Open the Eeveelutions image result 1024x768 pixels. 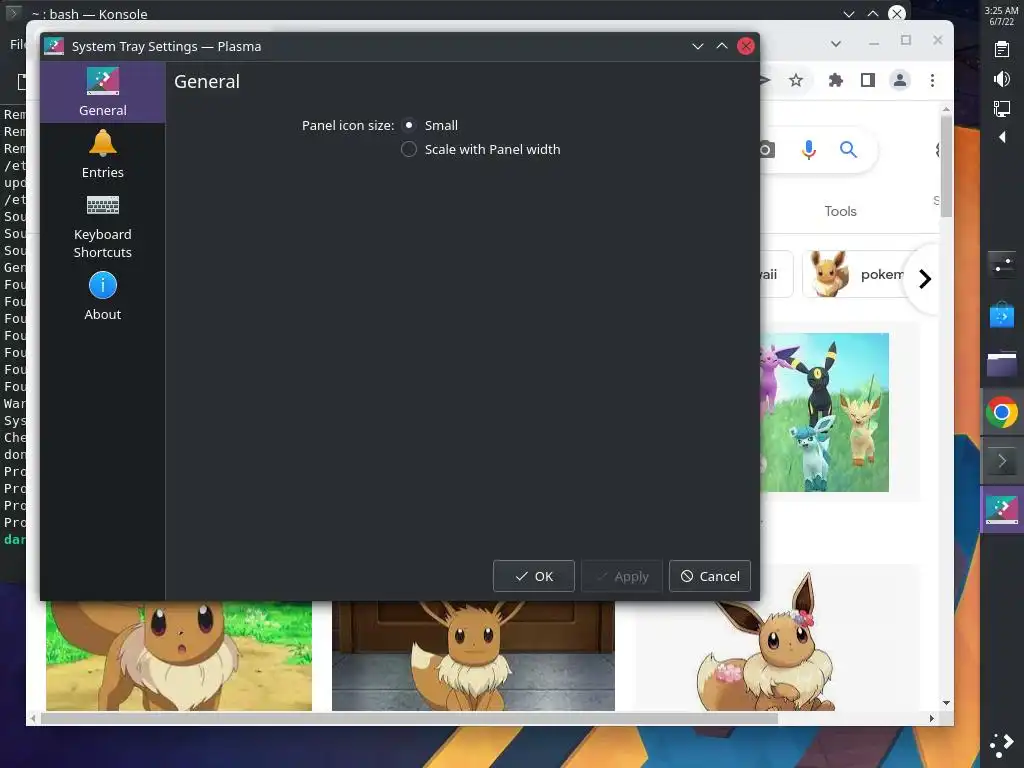[824, 412]
